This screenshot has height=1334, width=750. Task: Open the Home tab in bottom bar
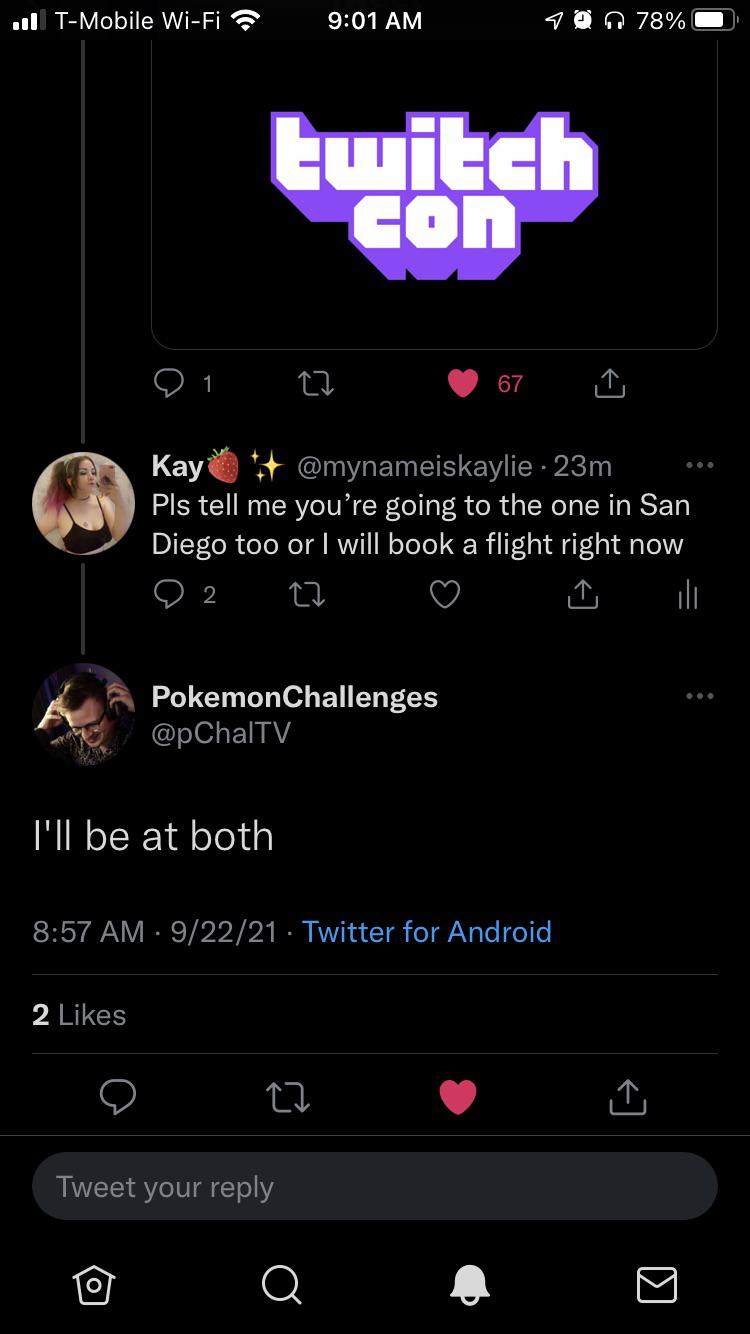[x=93, y=1284]
